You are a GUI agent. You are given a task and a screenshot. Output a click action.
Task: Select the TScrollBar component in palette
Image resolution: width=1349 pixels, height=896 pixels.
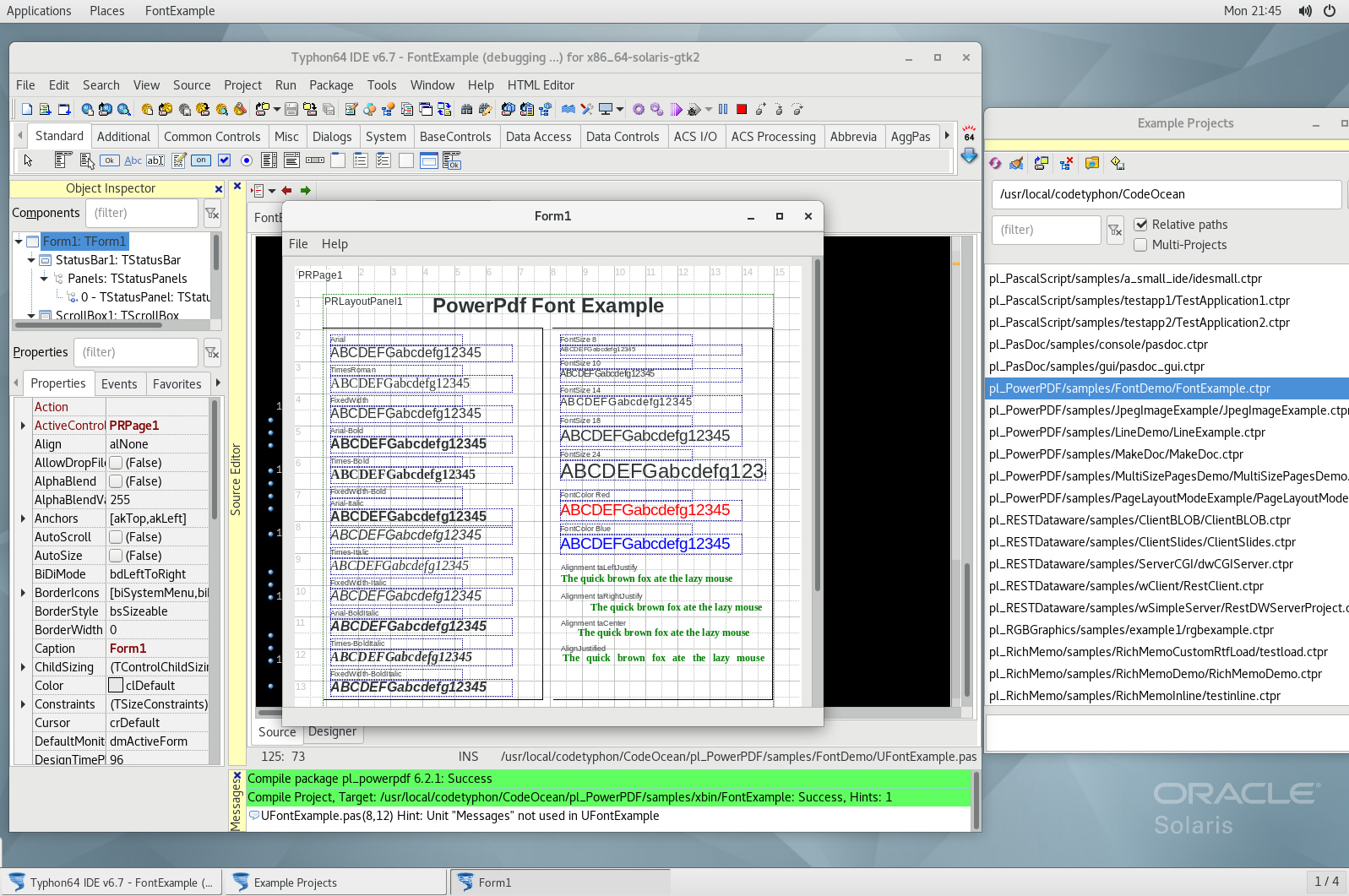(315, 160)
